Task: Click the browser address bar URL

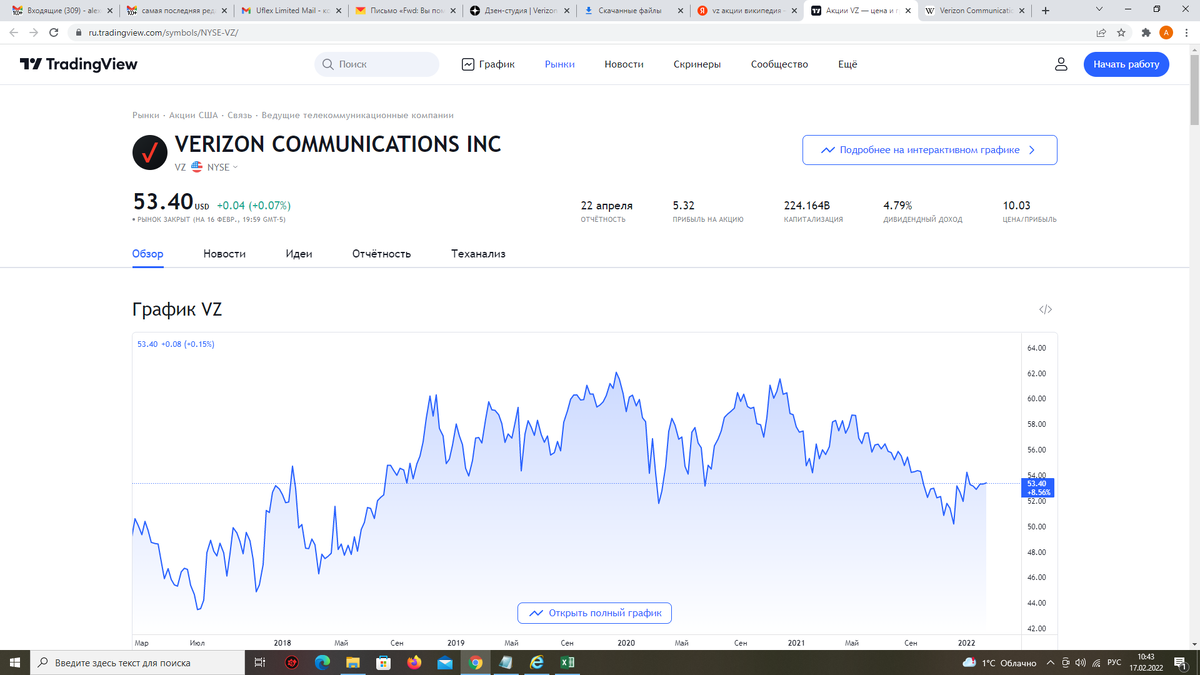Action: (163, 33)
